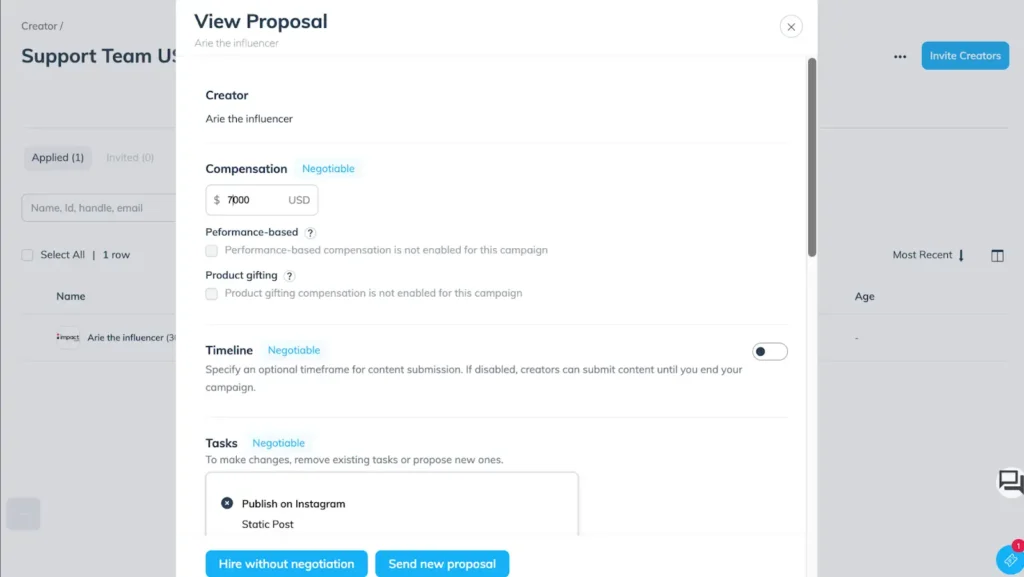The image size is (1024, 577).
Task: Tick the Select All checkbox
Action: pos(28,255)
